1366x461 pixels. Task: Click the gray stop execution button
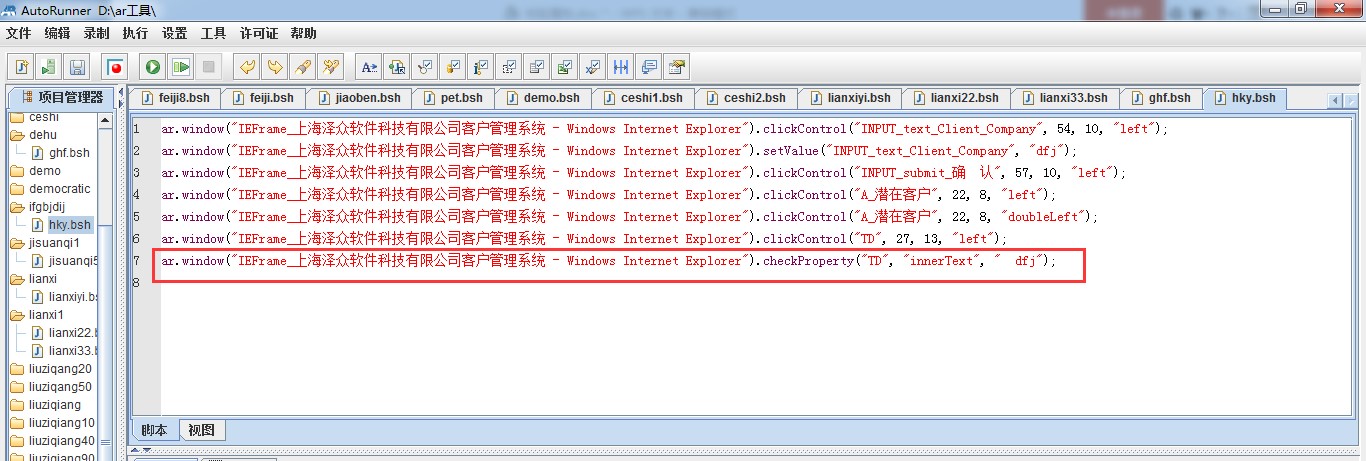[209, 67]
